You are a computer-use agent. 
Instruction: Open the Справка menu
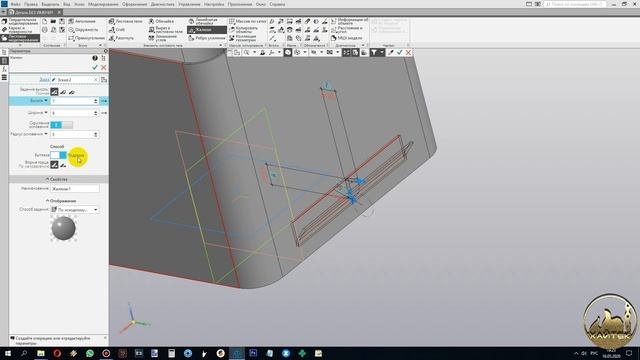point(277,4)
